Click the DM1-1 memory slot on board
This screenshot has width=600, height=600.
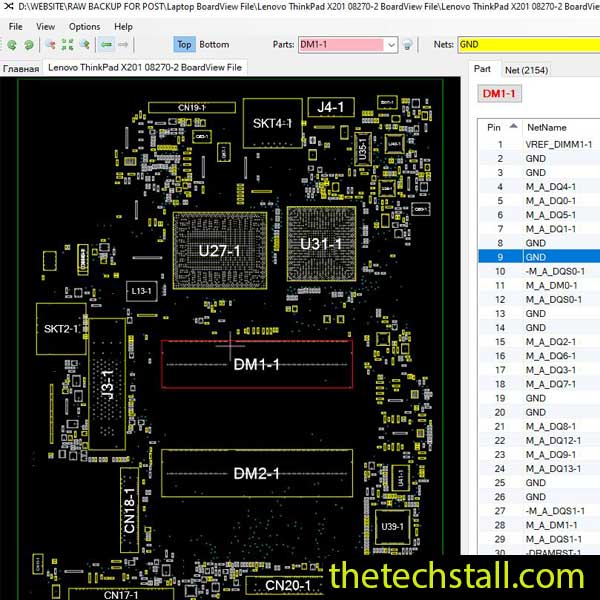click(257, 364)
